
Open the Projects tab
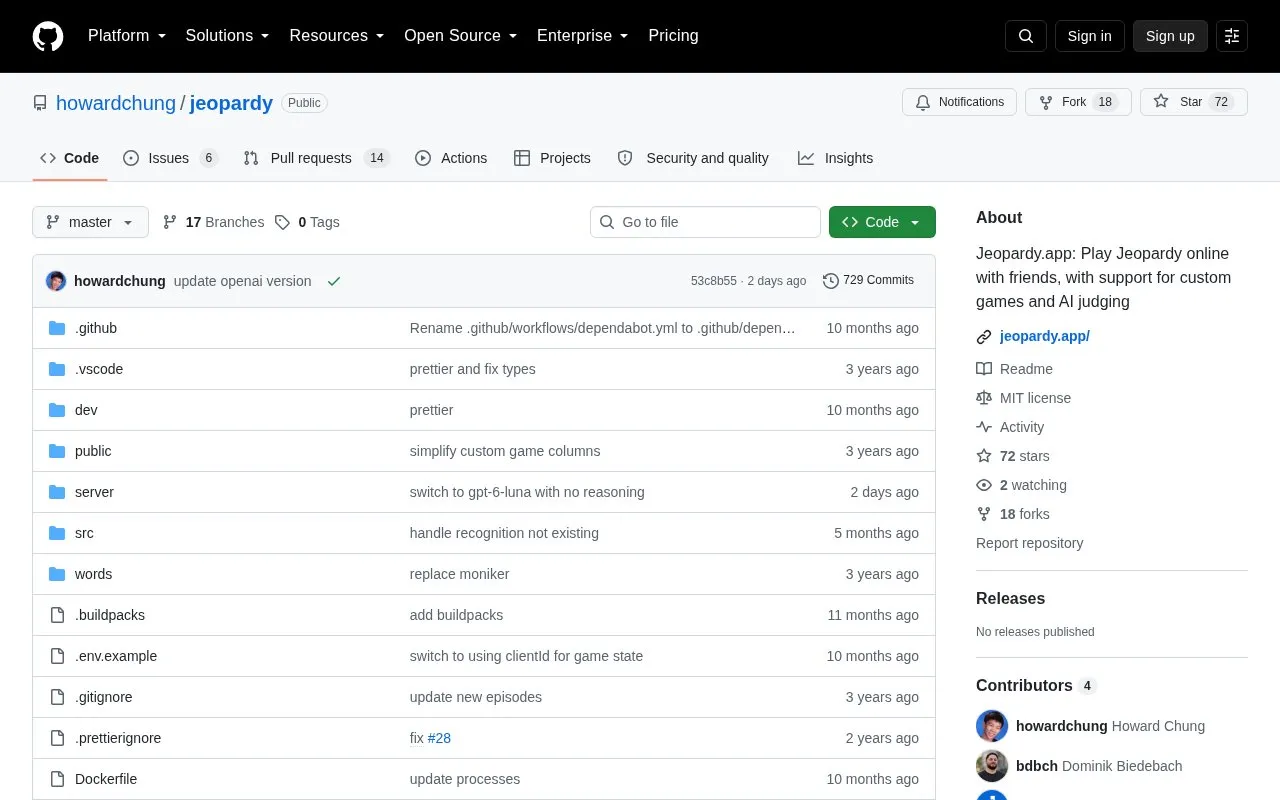coord(552,158)
